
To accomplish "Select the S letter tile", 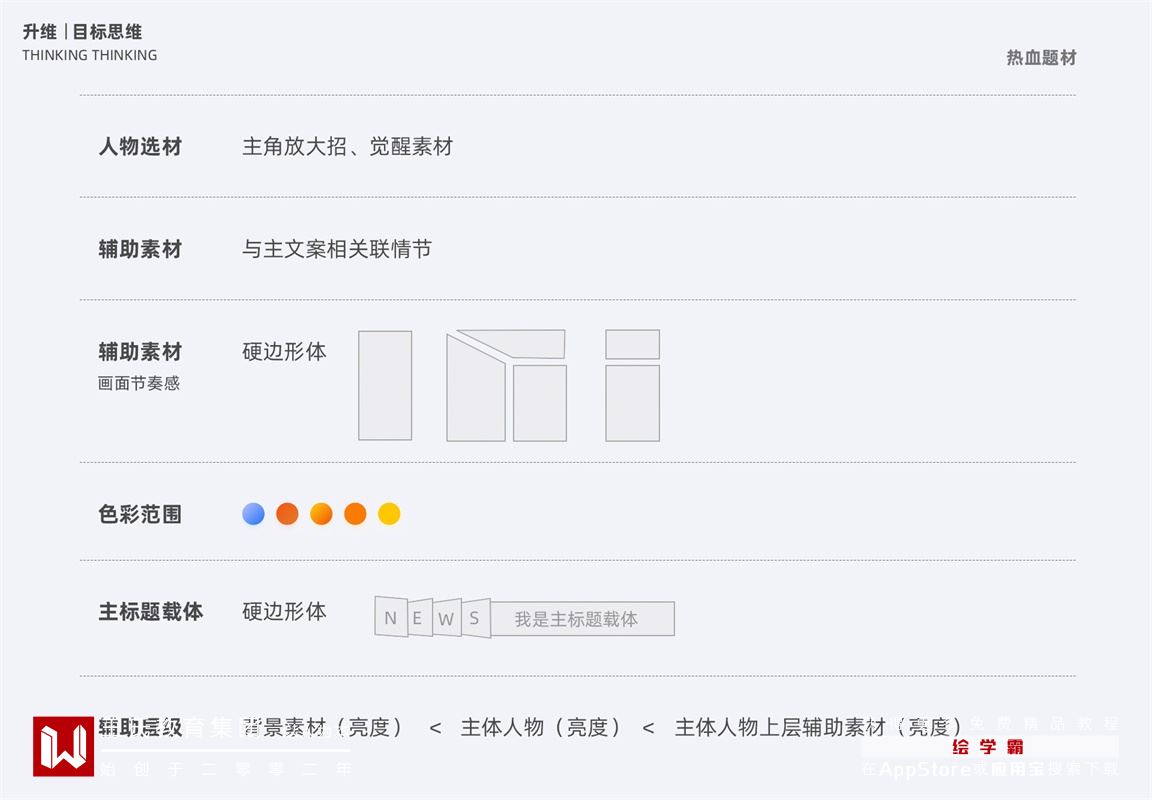I will point(475,618).
